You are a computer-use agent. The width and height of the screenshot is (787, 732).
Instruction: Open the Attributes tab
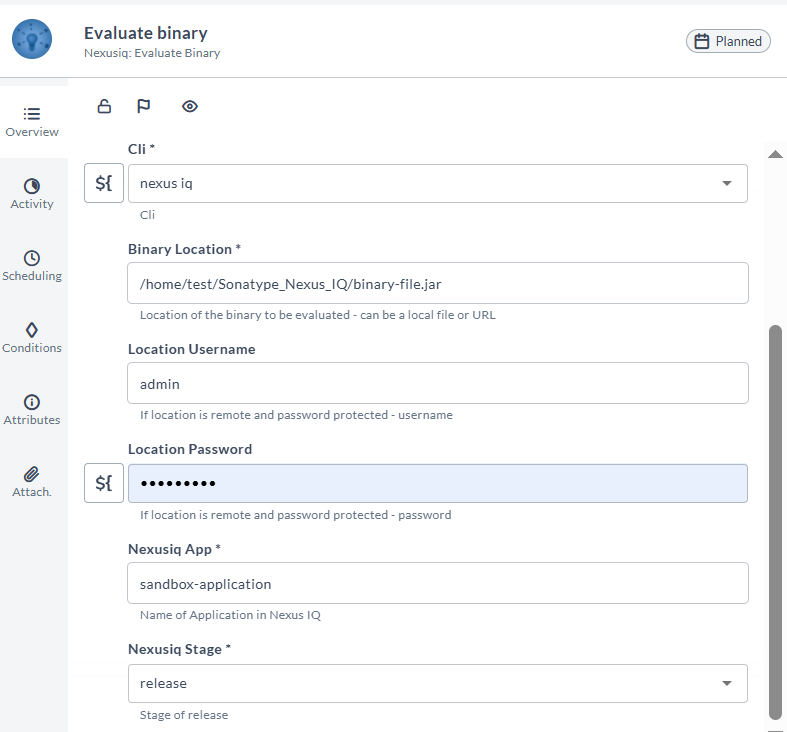point(32,410)
